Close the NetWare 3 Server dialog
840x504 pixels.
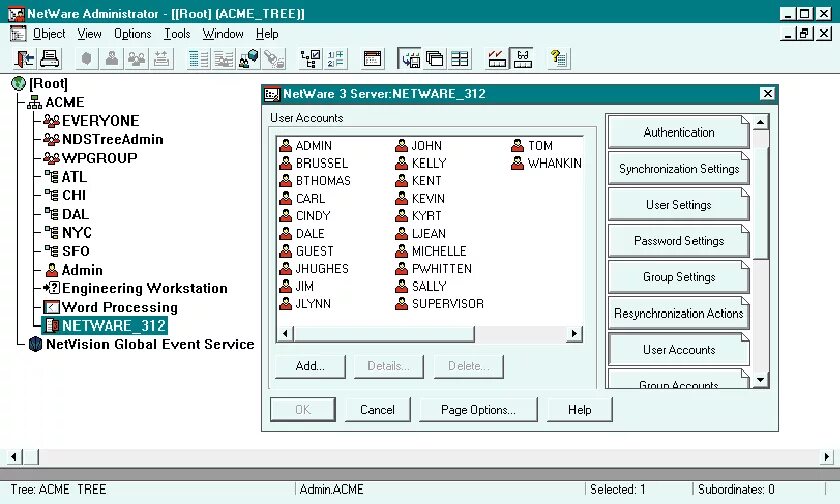click(768, 94)
